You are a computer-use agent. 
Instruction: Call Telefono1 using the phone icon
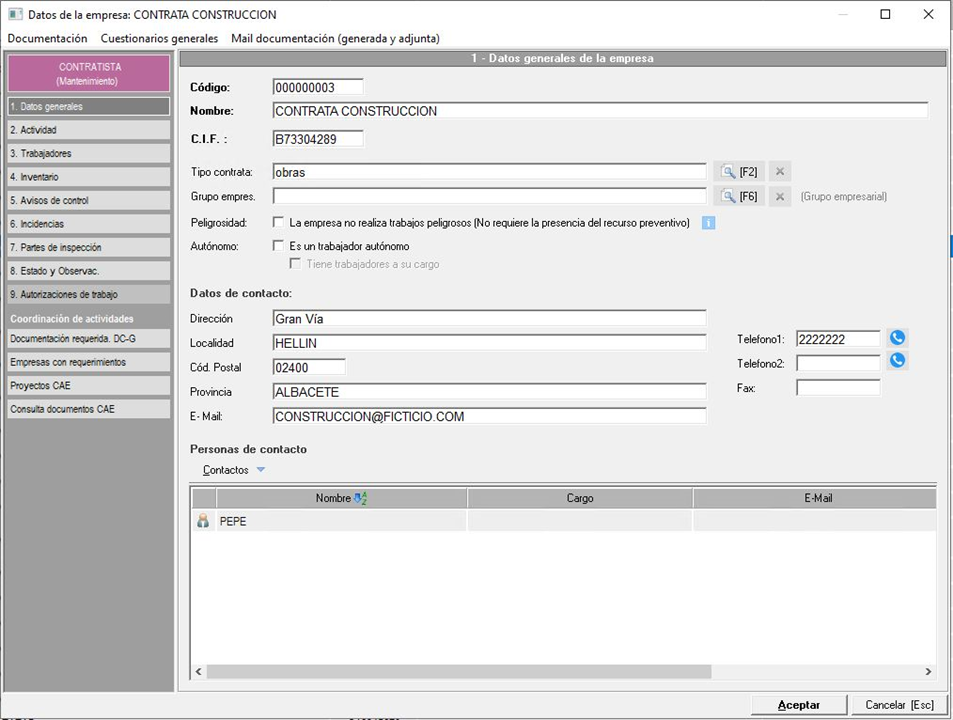[x=897, y=339]
